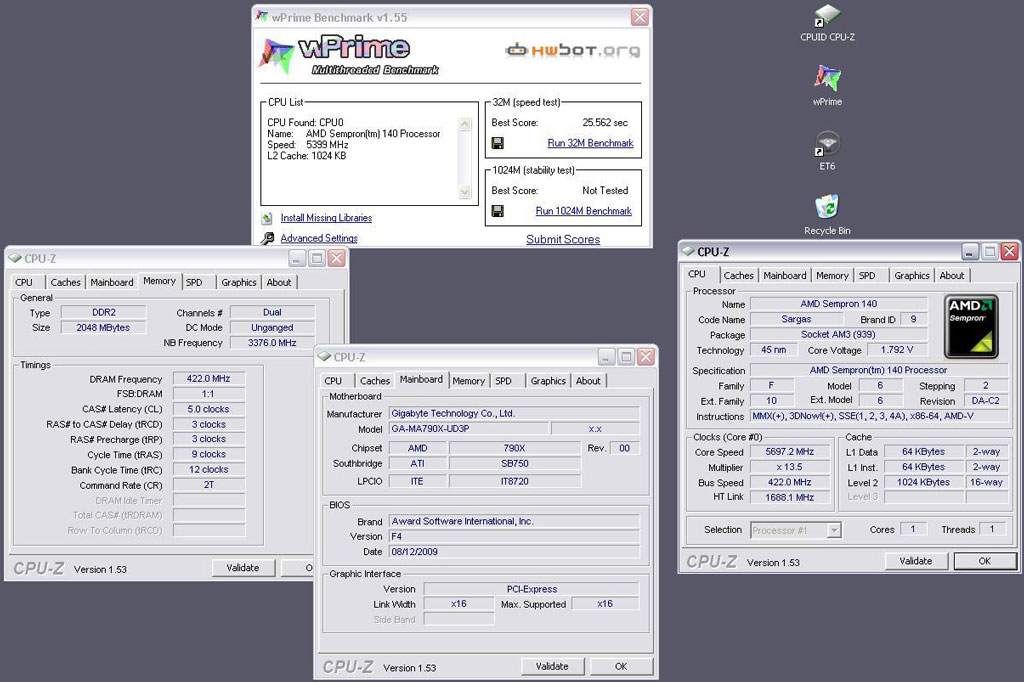The height and width of the screenshot is (682, 1024).
Task: Click the 32M best score 25.562 sec
Action: coord(605,123)
